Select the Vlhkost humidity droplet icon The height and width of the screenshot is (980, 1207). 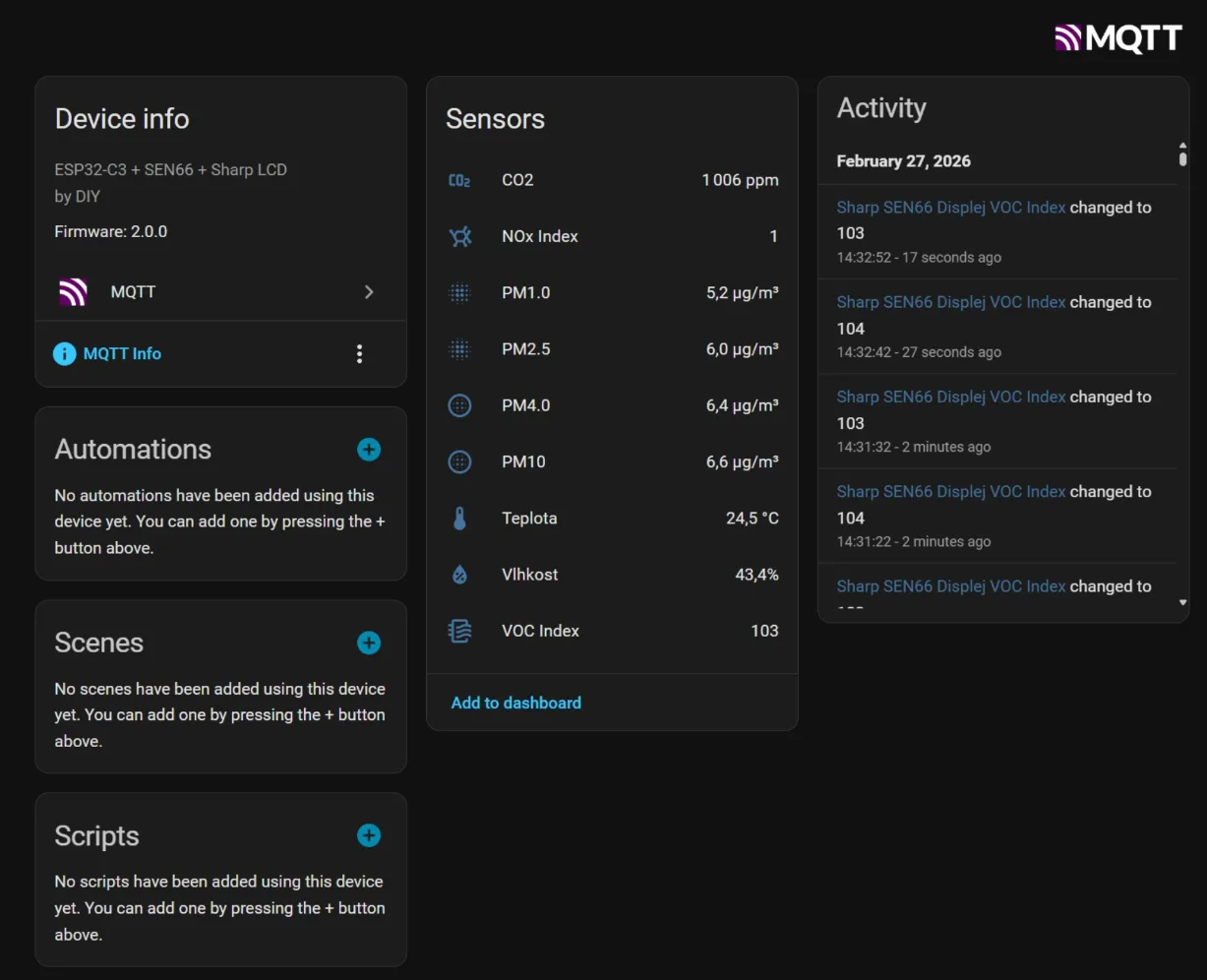459,574
